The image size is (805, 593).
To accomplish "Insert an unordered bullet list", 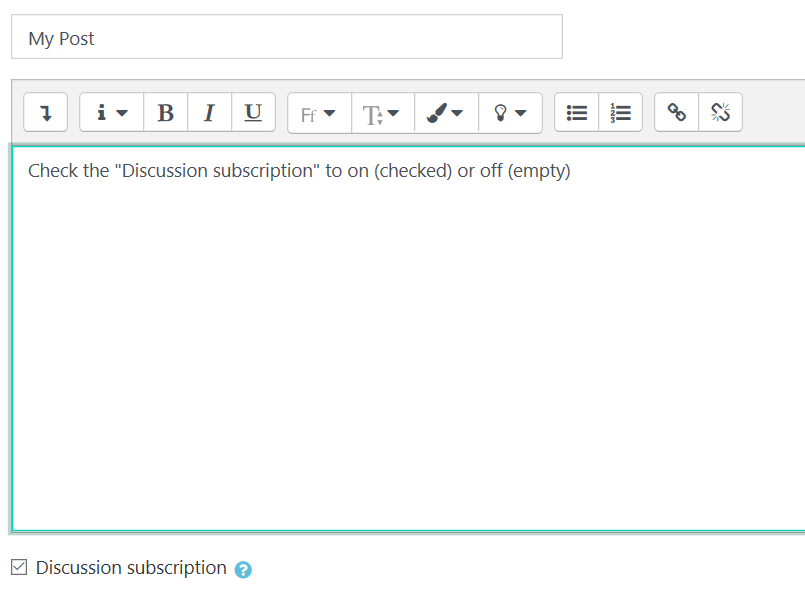I will pos(576,112).
